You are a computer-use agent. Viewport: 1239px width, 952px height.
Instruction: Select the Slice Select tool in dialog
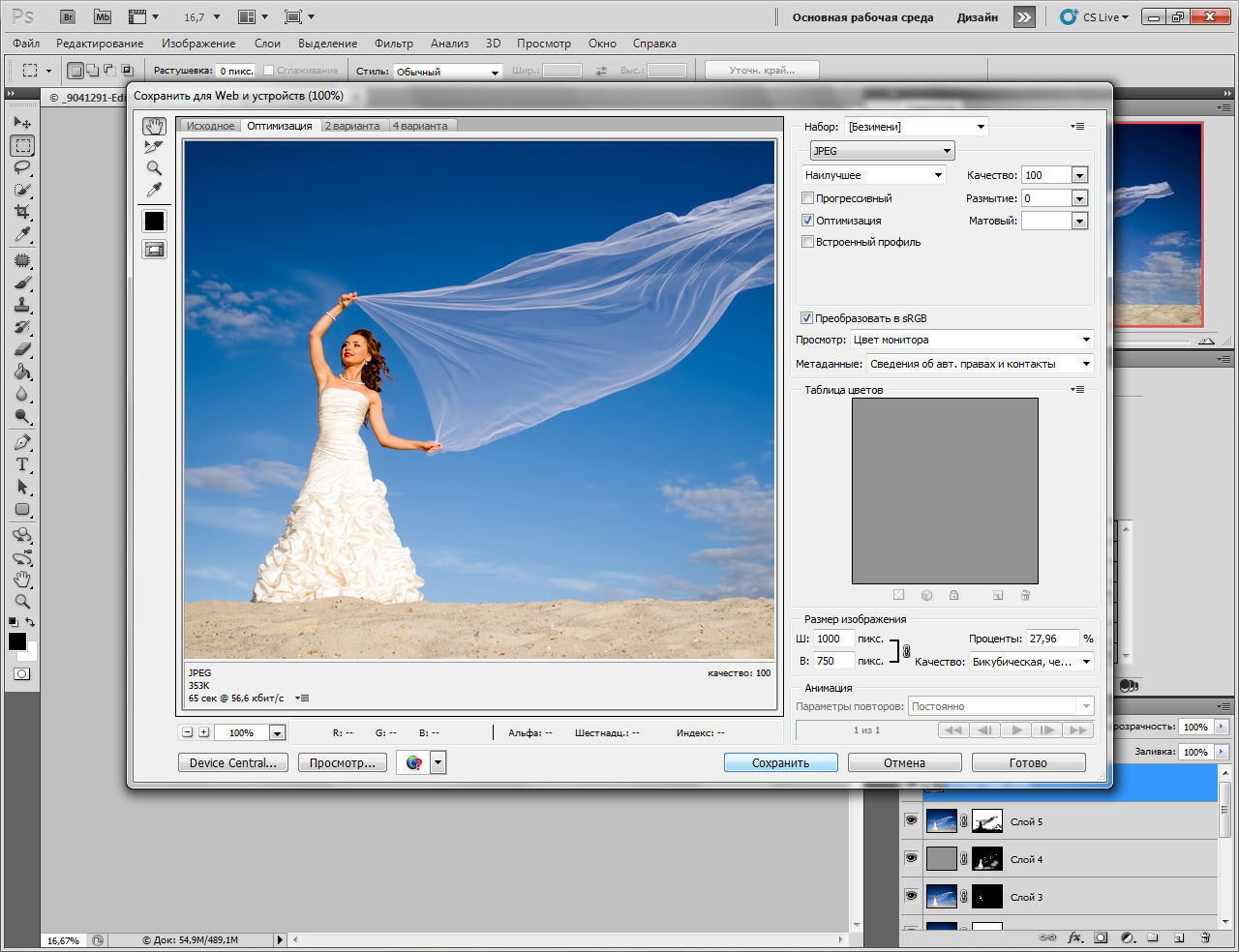[x=154, y=147]
